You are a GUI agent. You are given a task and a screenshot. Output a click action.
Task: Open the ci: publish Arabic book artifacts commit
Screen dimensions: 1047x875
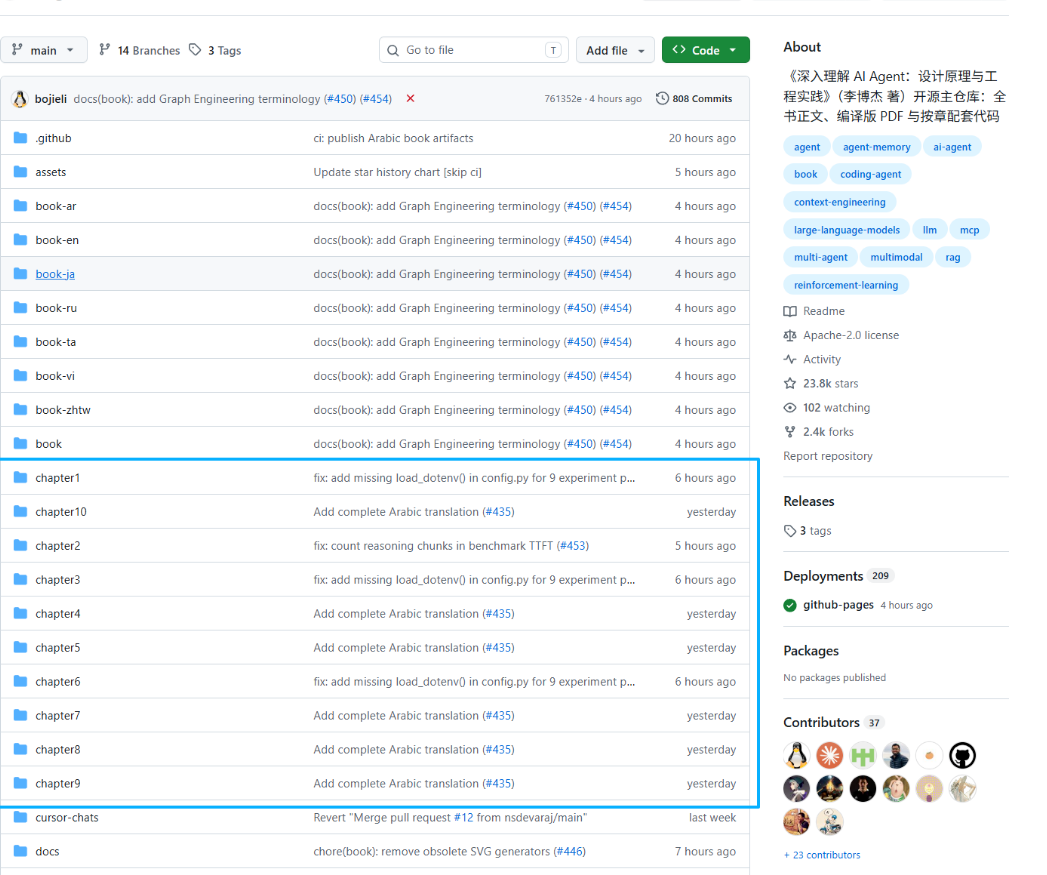point(393,138)
